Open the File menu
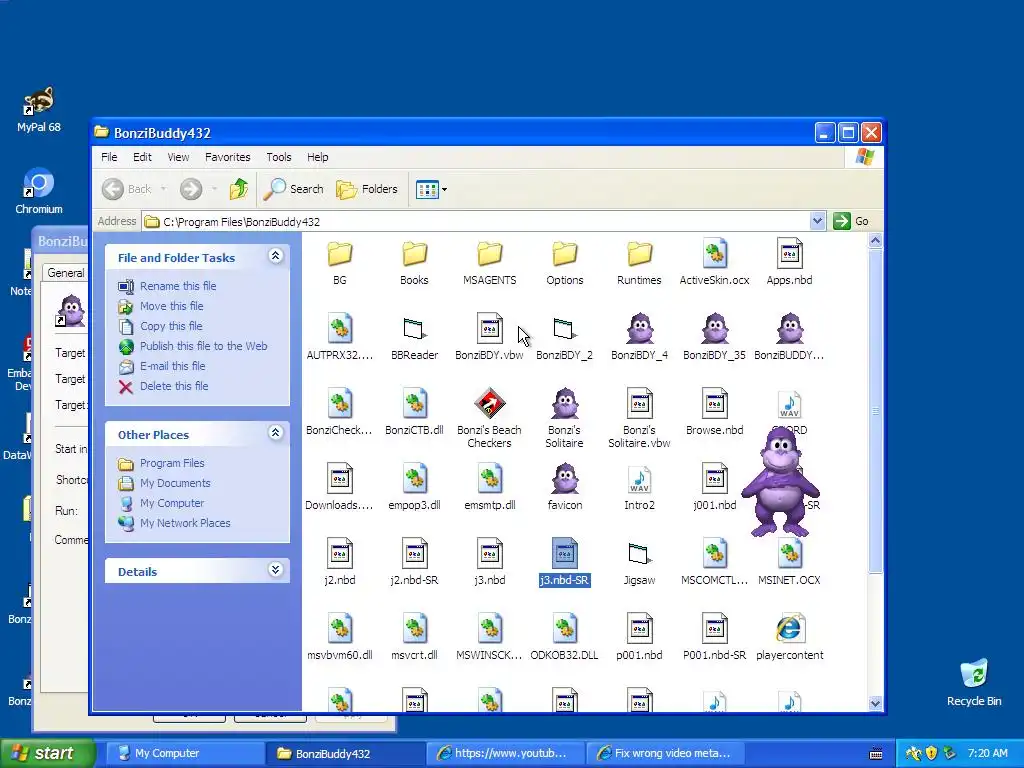 click(x=109, y=157)
